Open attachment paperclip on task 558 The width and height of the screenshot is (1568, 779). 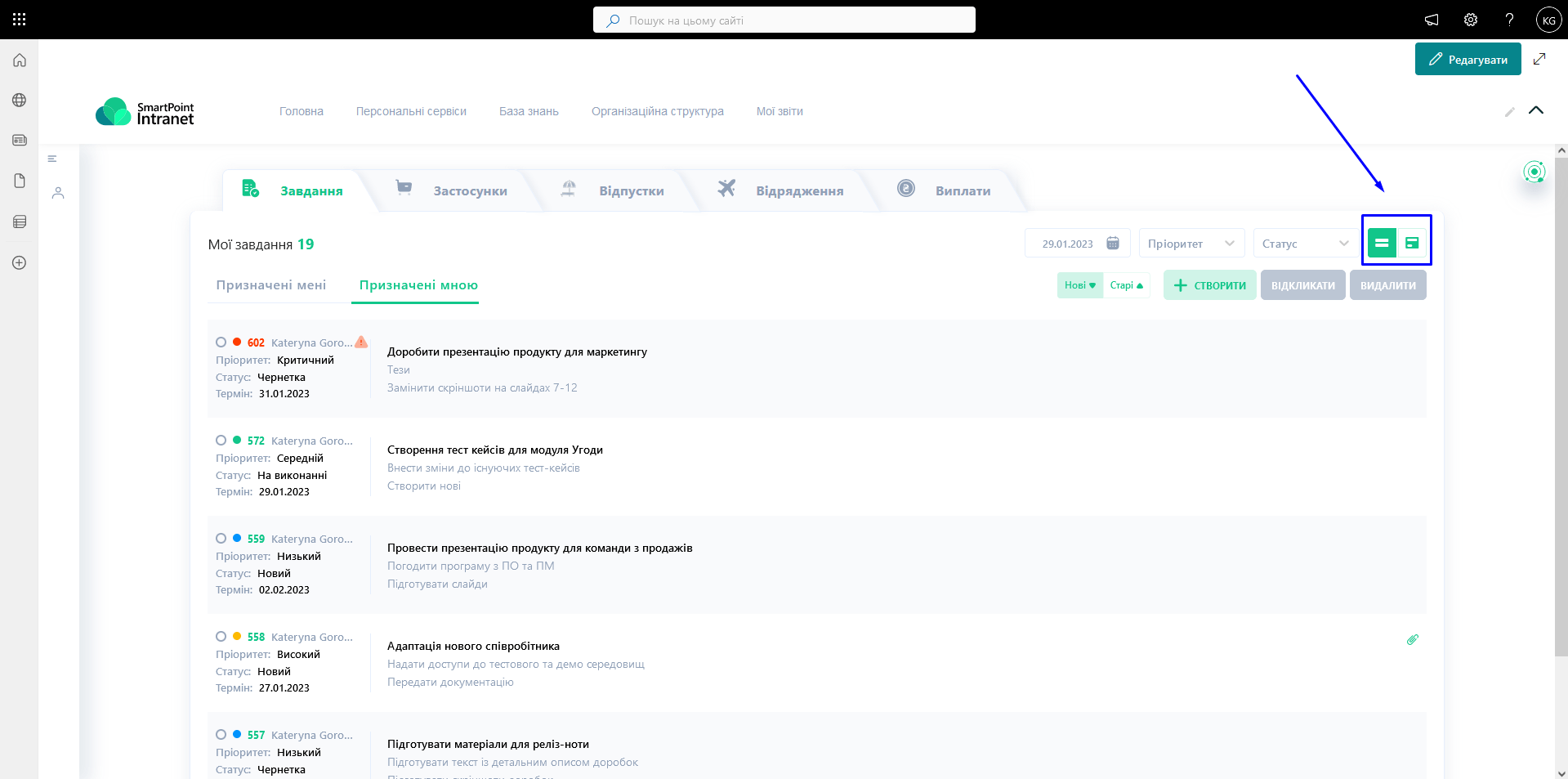(1412, 639)
